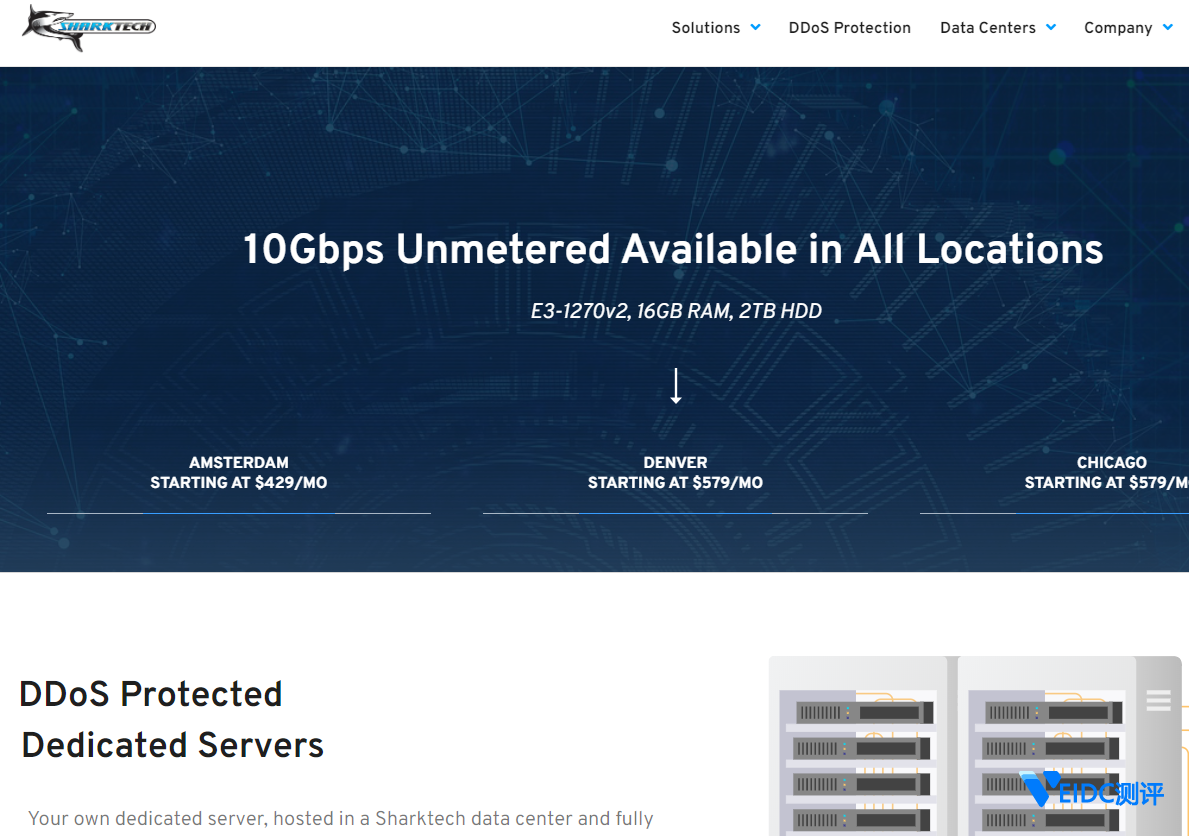The width and height of the screenshot is (1189, 836).
Task: Click the 10Gbps Unmetered hero heading
Action: tap(673, 249)
